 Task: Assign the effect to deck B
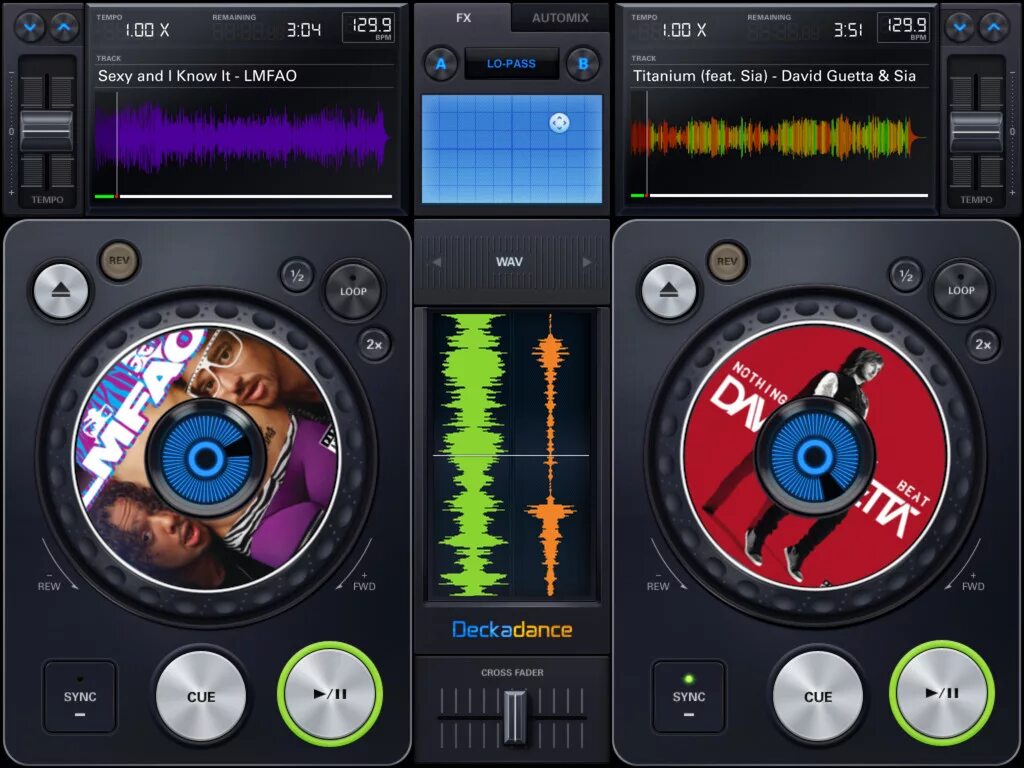(583, 64)
